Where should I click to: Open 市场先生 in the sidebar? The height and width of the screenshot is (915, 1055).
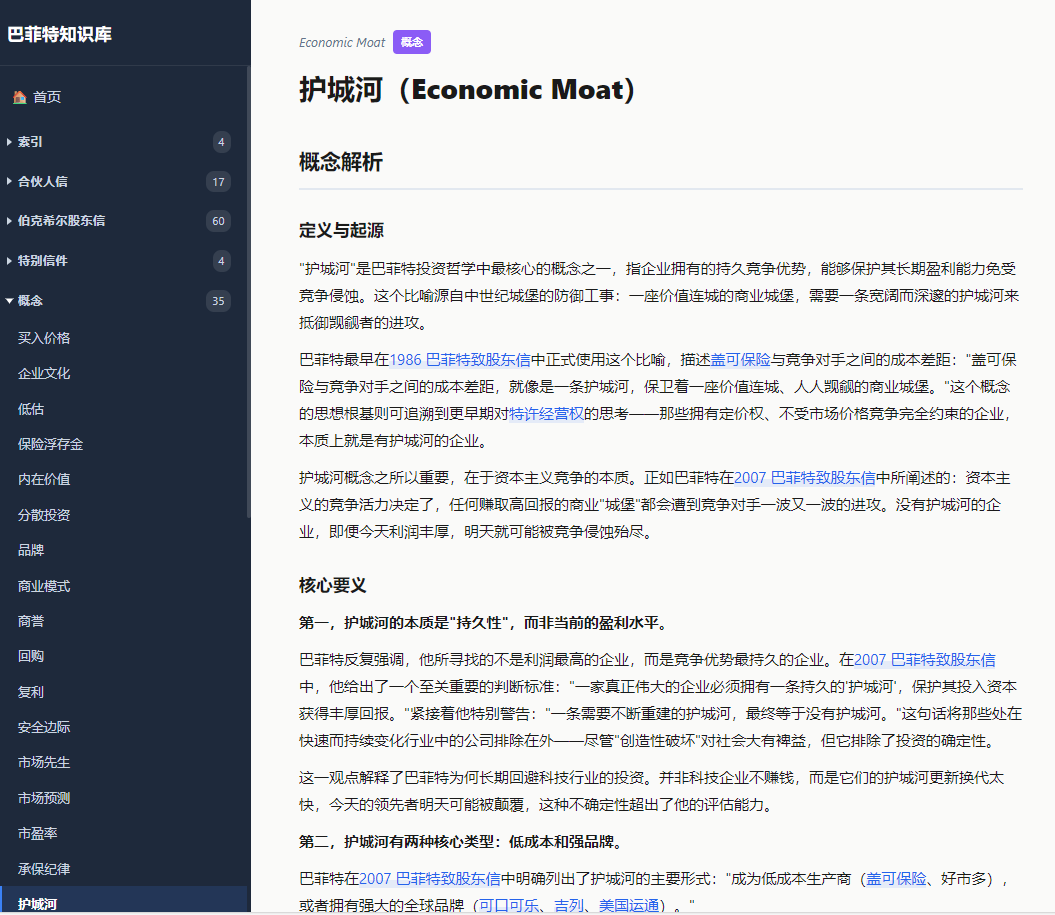44,762
